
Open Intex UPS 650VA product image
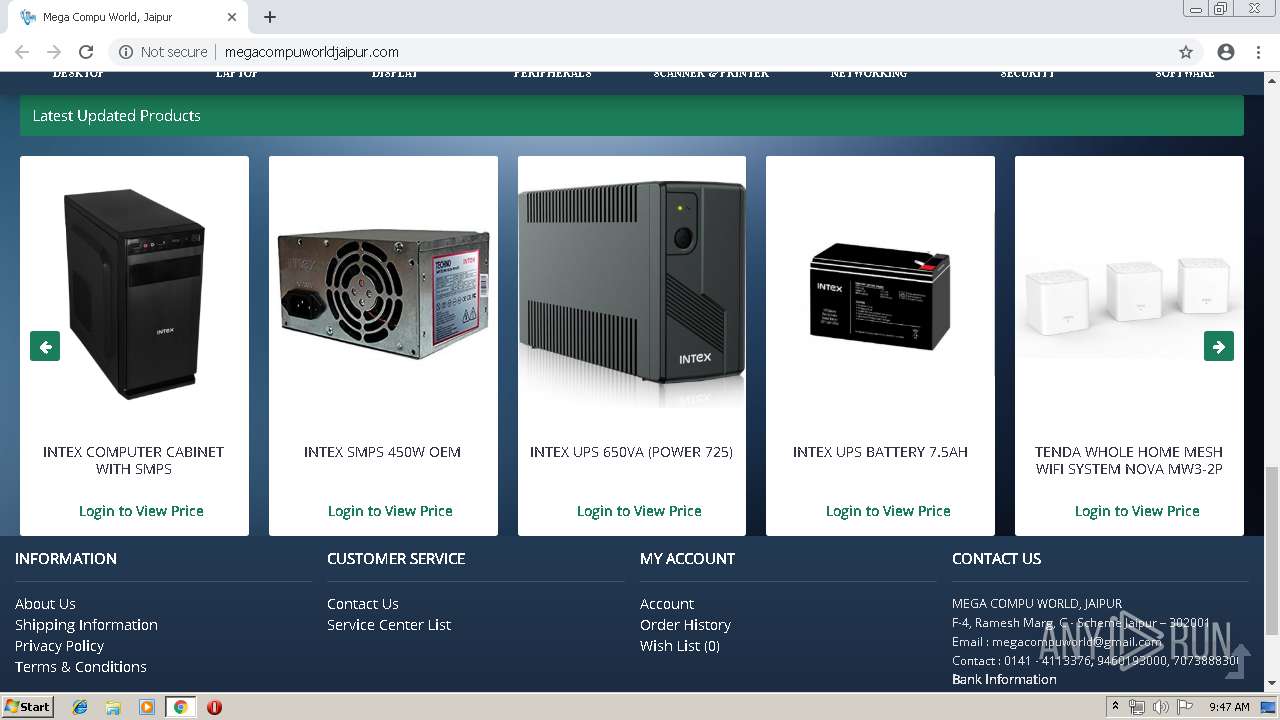(632, 294)
